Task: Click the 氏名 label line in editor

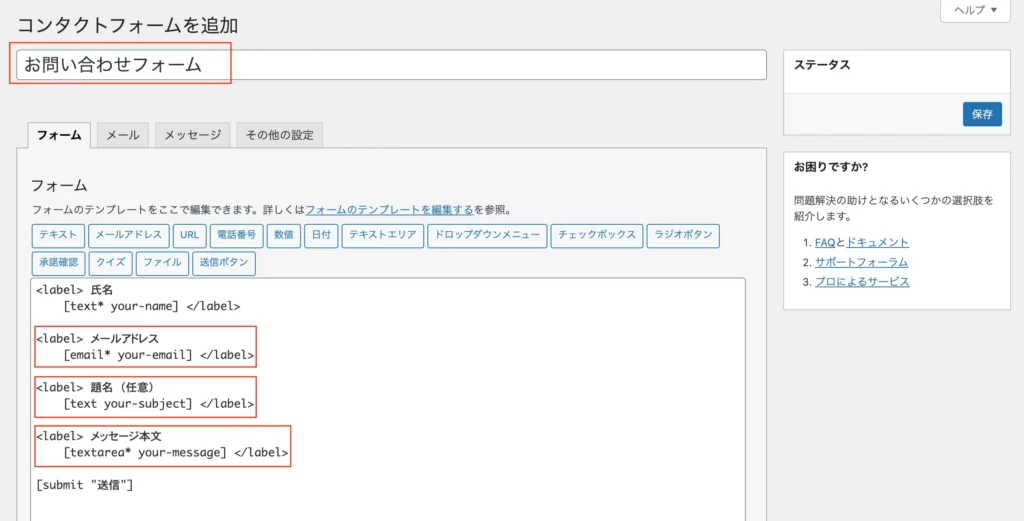Action: coord(74,290)
